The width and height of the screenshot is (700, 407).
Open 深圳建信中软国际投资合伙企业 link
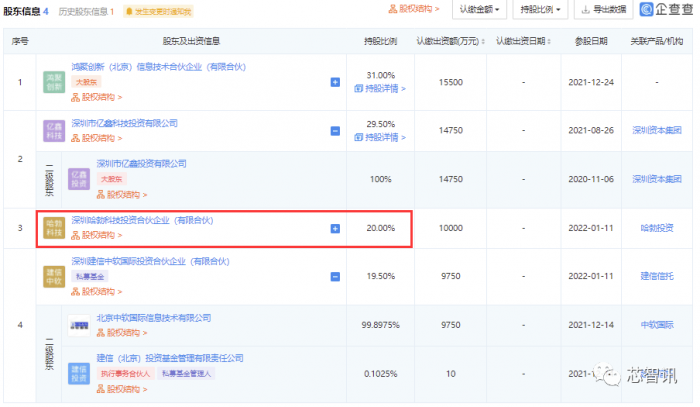click(x=150, y=261)
